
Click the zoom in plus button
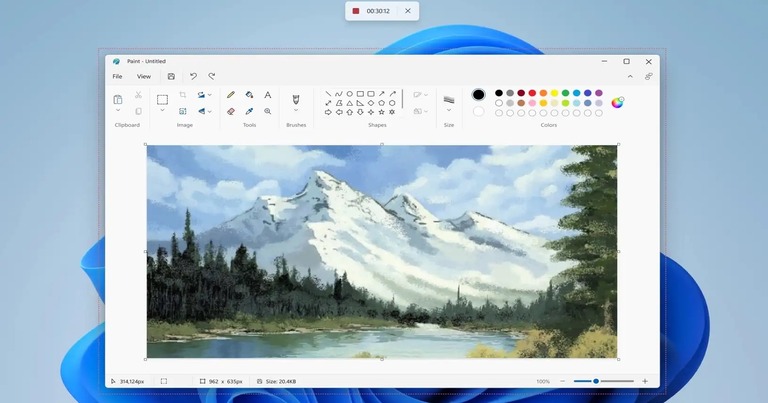pos(645,381)
